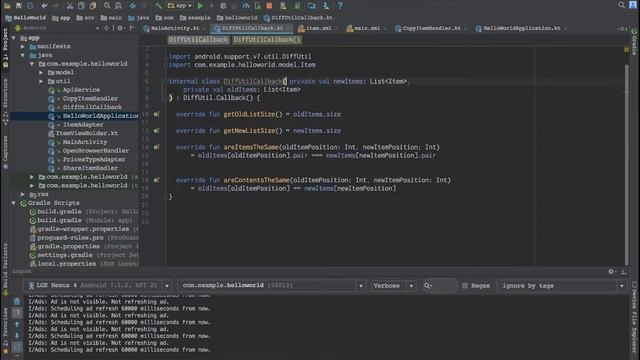This screenshot has width=640, height=360.
Task: Open the Structure side tool window
Action: pos(5,102)
